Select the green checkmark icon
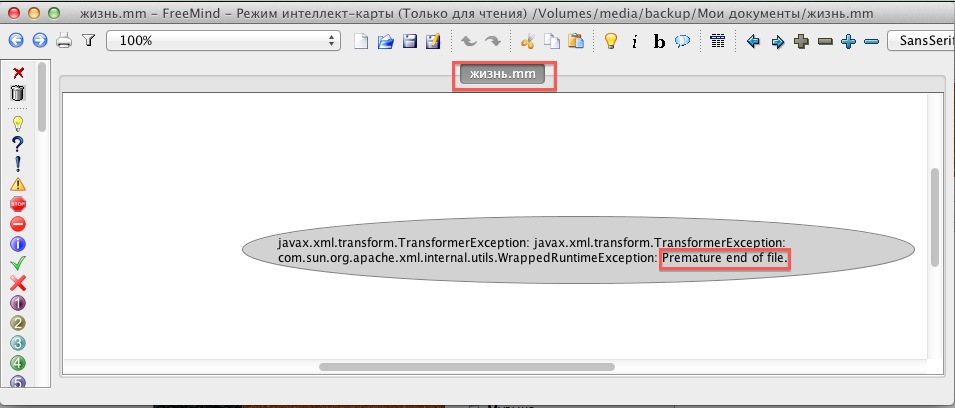The height and width of the screenshot is (408, 955). click(17, 263)
